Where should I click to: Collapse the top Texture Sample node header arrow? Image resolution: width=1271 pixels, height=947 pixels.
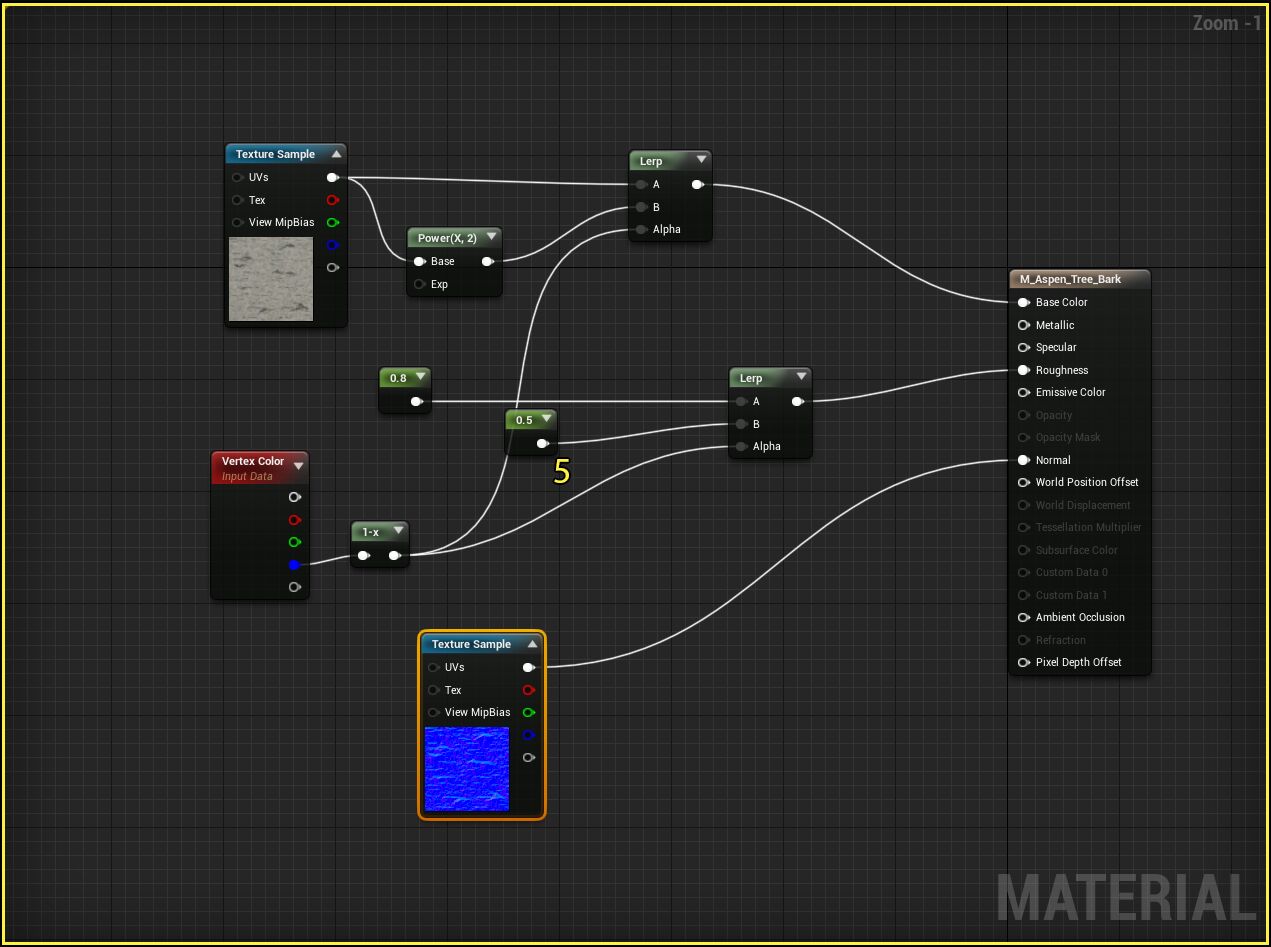(x=338, y=153)
